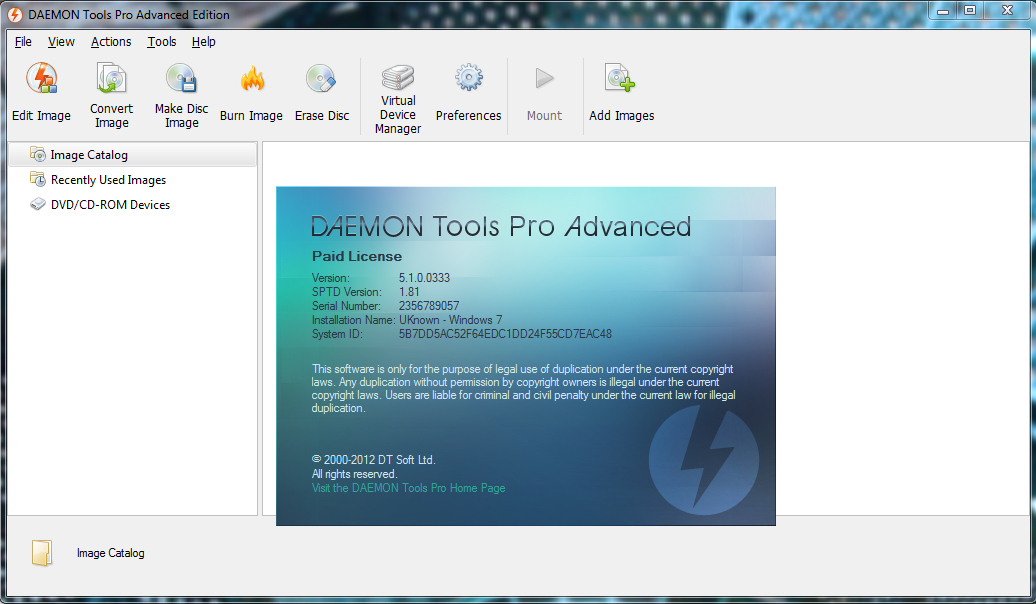1036x604 pixels.
Task: Open the File menu
Action: point(22,42)
